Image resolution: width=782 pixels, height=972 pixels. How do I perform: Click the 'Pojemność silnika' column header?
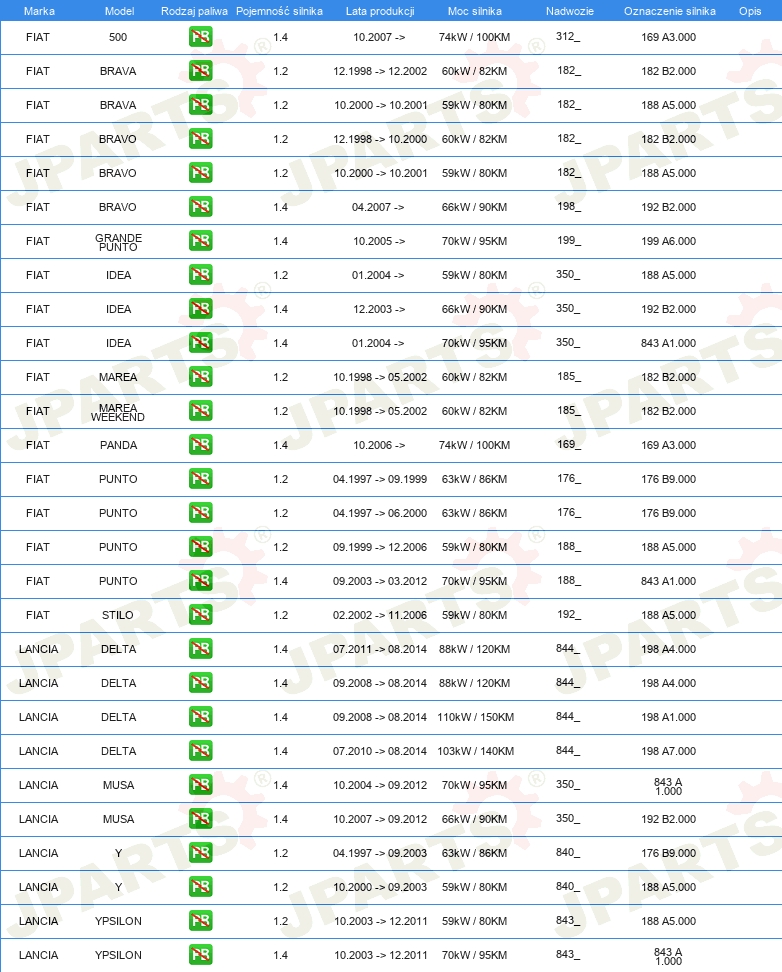point(279,11)
